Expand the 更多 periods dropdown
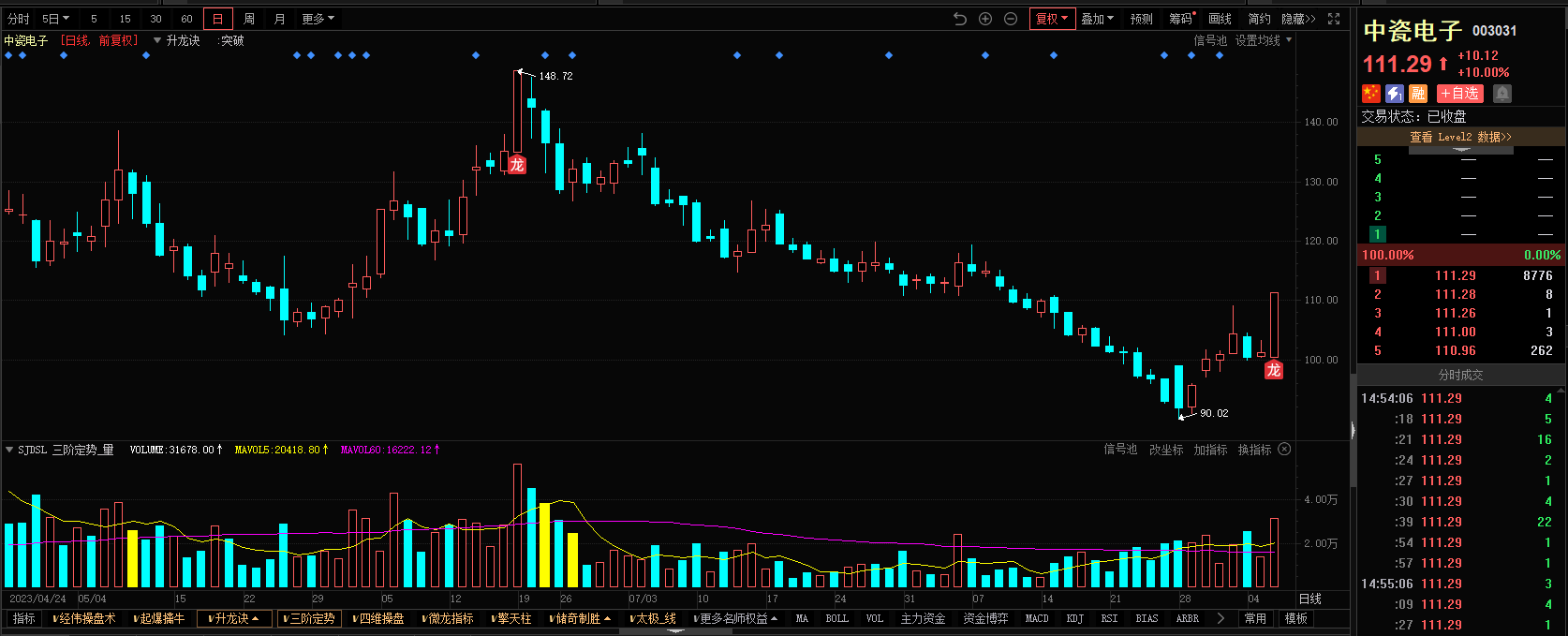 tap(318, 19)
